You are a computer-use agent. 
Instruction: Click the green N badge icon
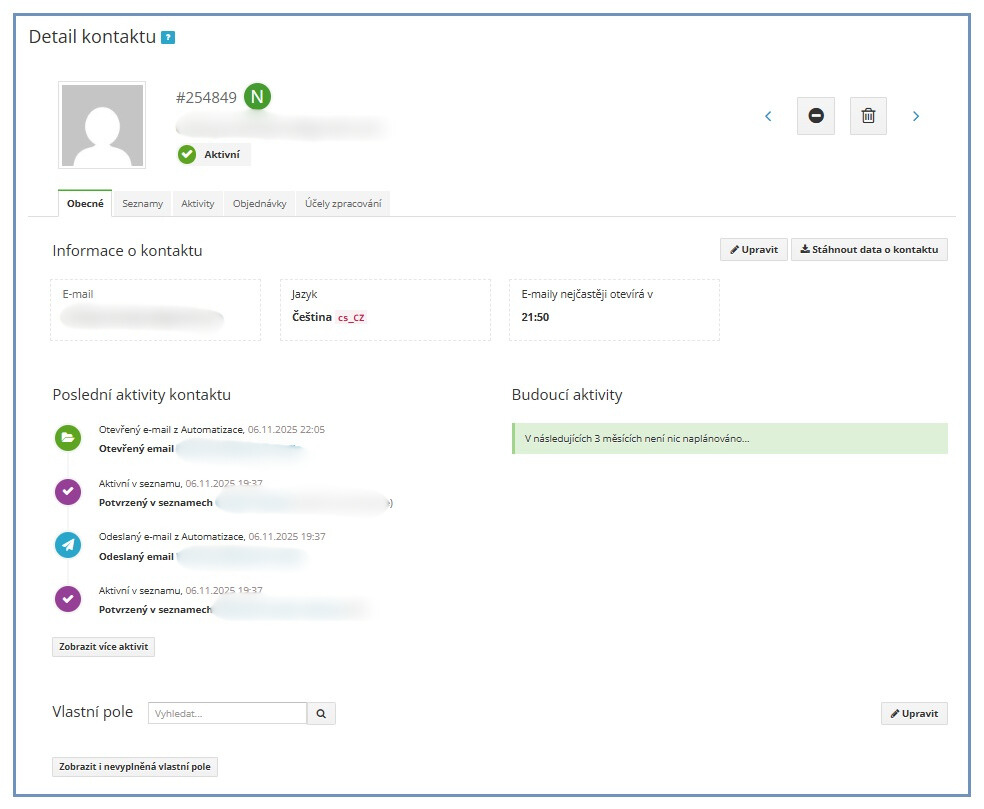point(258,96)
